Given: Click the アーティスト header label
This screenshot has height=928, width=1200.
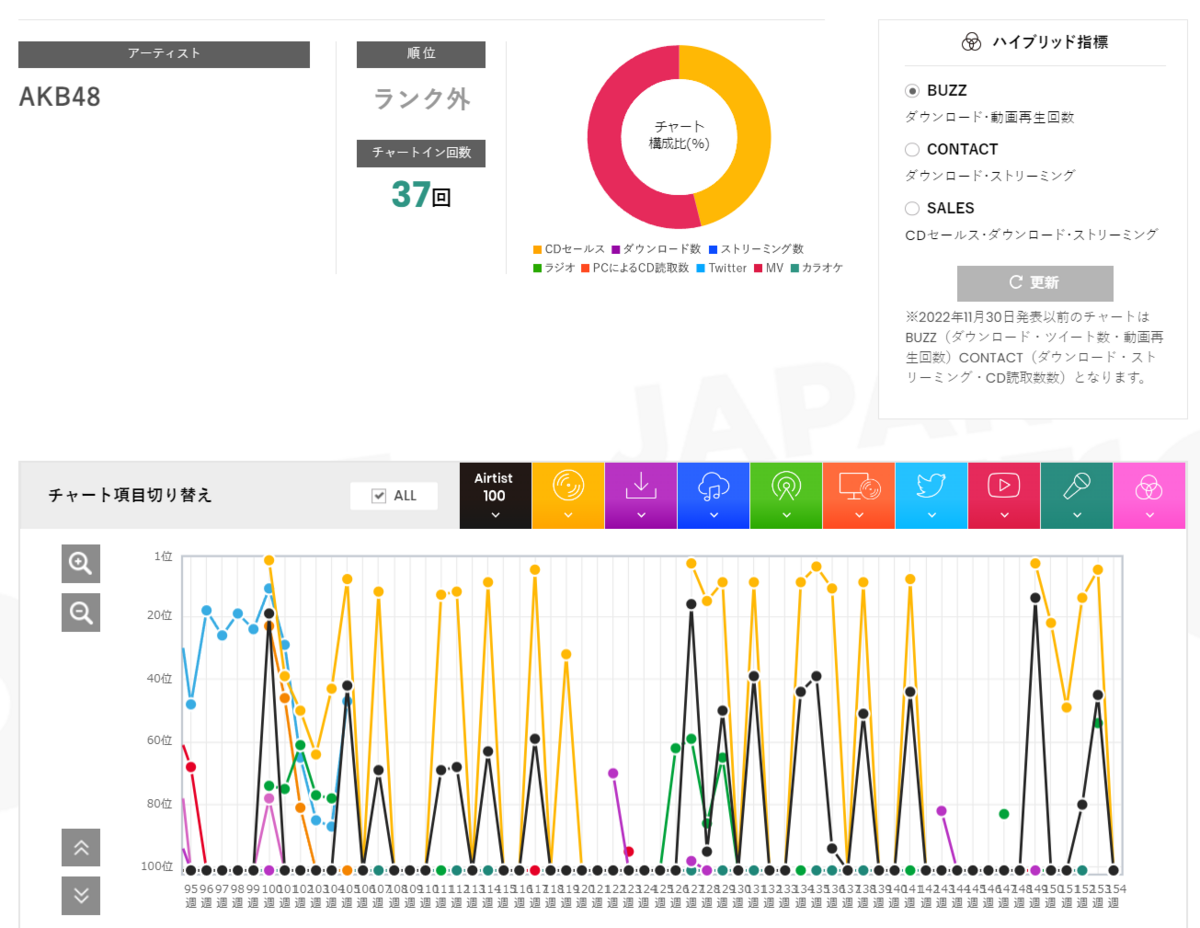Looking at the screenshot, I should [x=164, y=54].
